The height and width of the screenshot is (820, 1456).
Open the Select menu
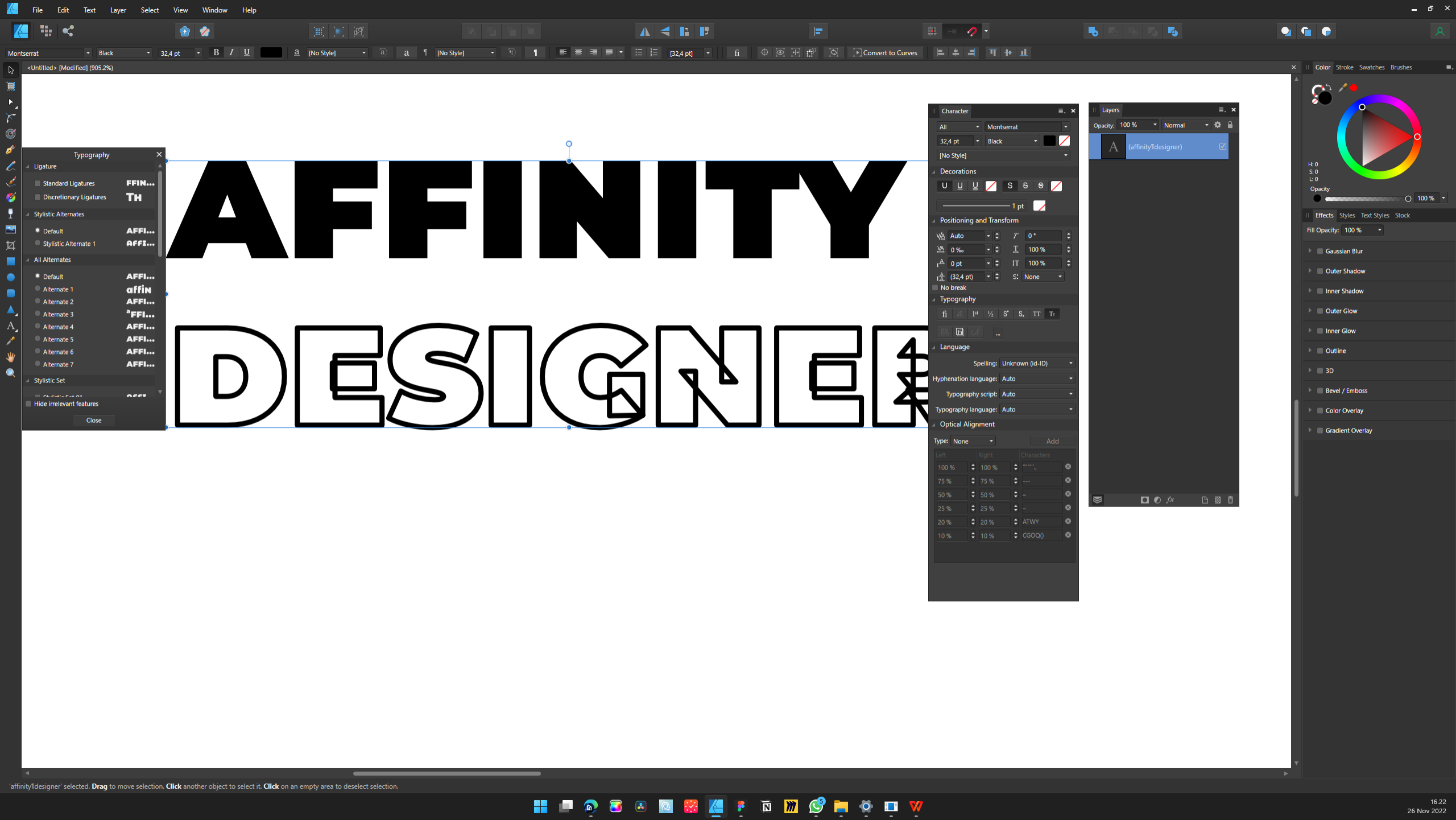[150, 10]
